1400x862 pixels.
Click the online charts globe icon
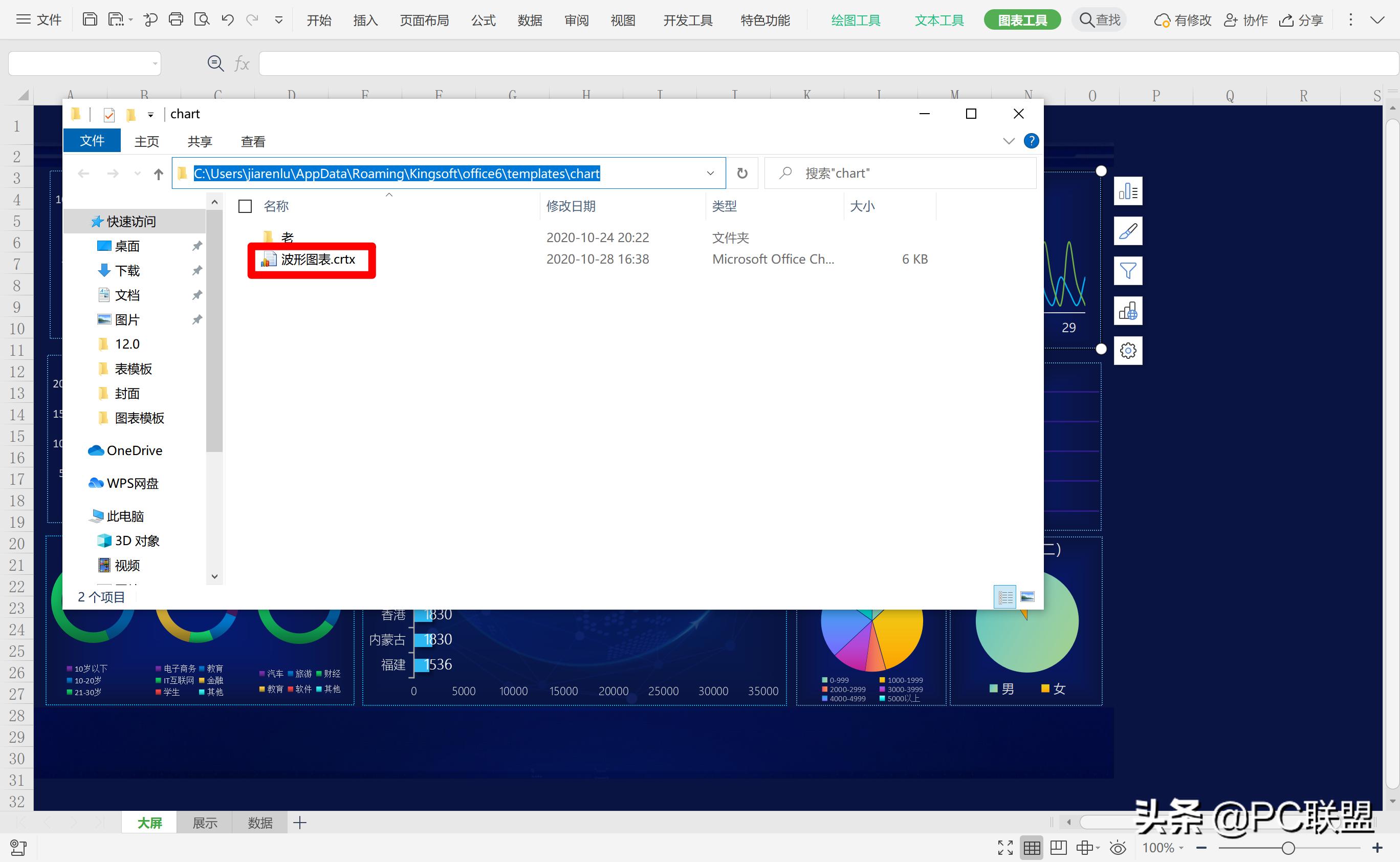(1128, 311)
